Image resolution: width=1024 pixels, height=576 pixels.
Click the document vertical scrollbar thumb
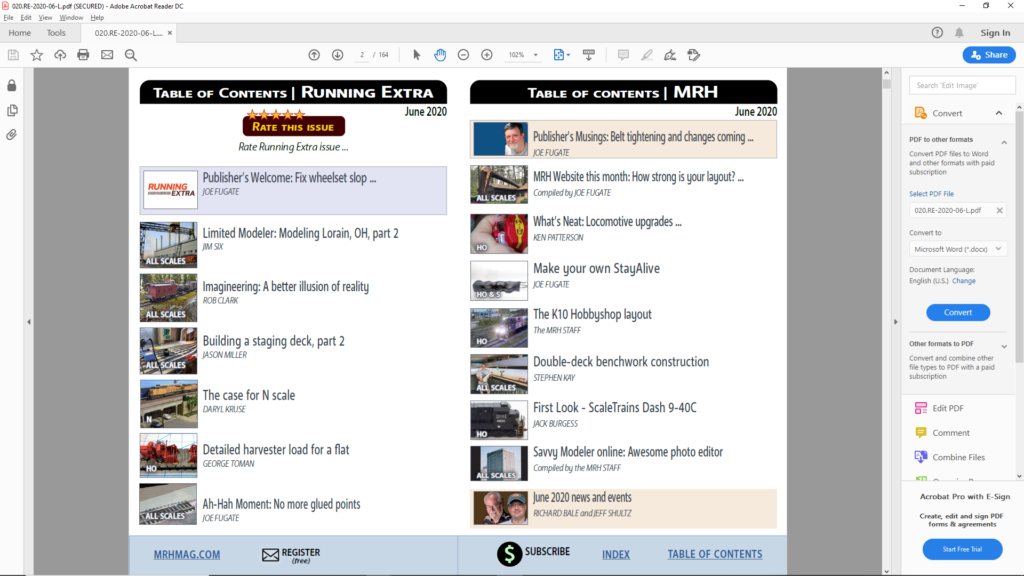(886, 83)
